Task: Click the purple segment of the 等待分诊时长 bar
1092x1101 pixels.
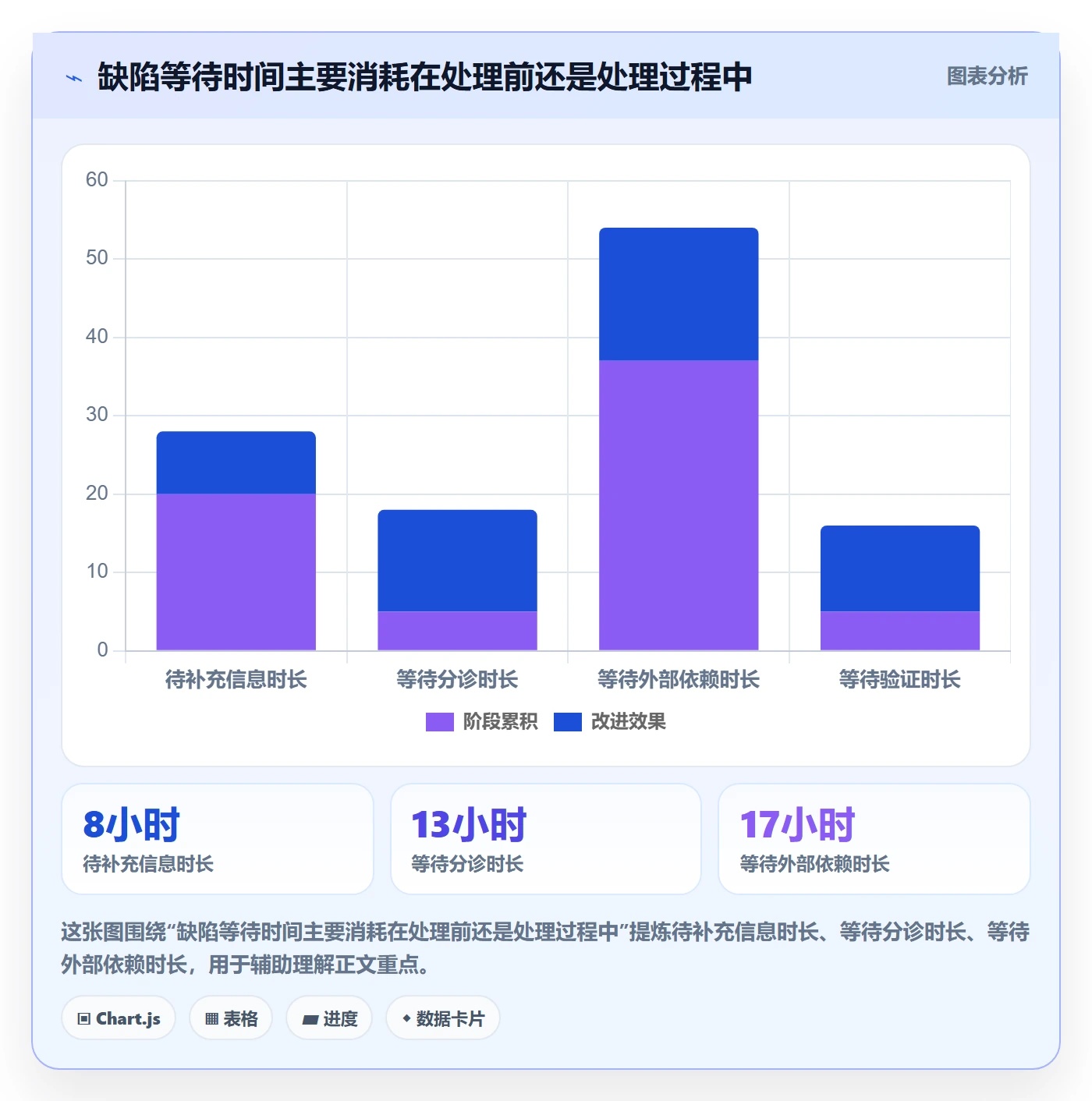Action: click(458, 631)
